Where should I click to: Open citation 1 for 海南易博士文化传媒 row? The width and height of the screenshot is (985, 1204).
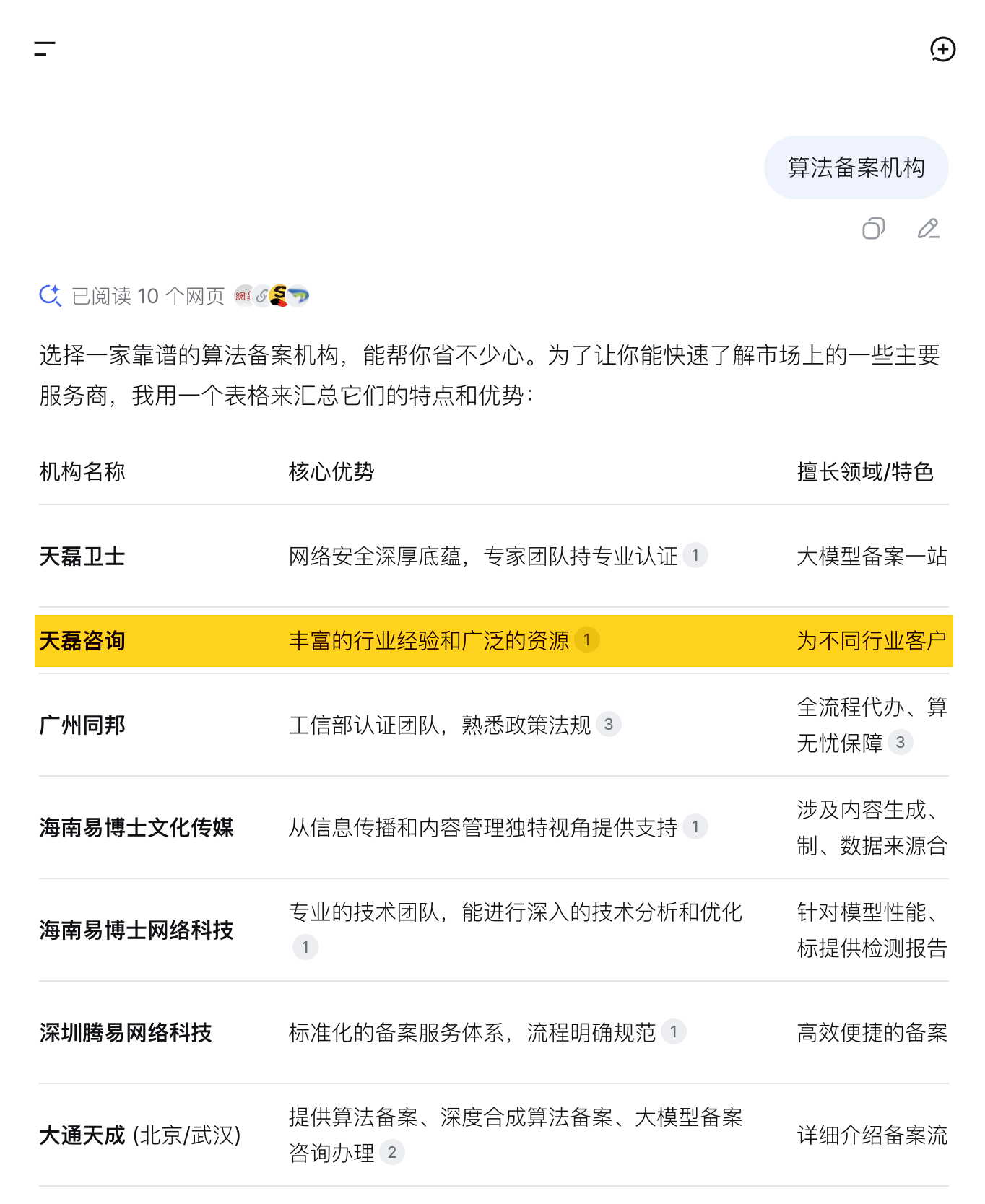(695, 826)
